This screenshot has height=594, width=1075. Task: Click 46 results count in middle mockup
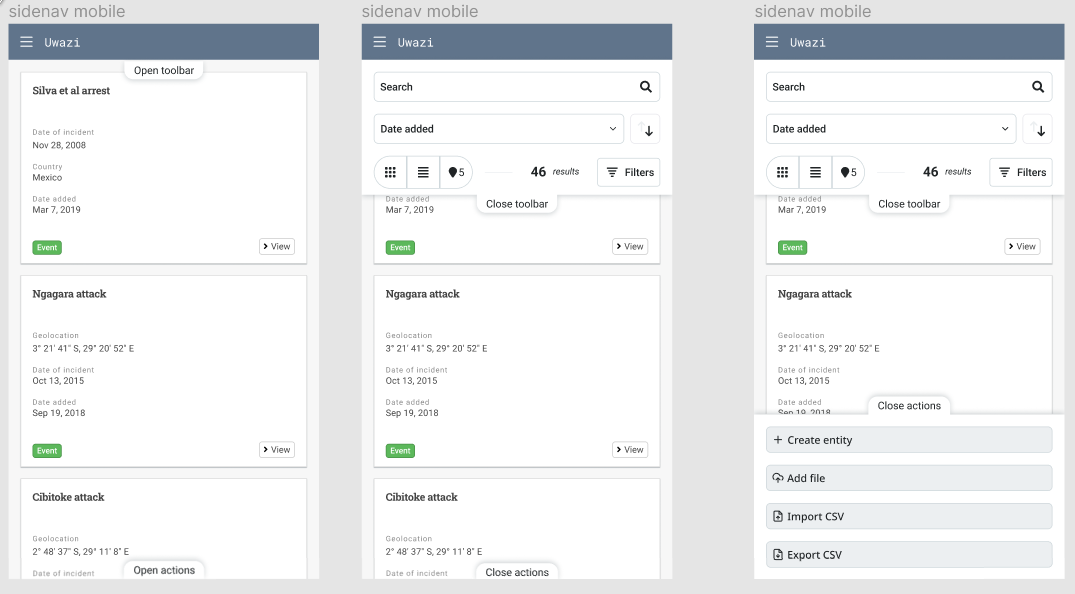[555, 171]
